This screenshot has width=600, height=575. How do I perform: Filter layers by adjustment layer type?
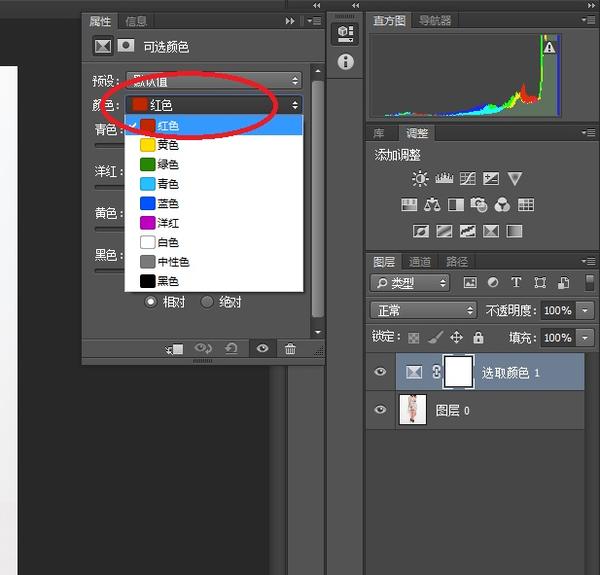coord(493,283)
